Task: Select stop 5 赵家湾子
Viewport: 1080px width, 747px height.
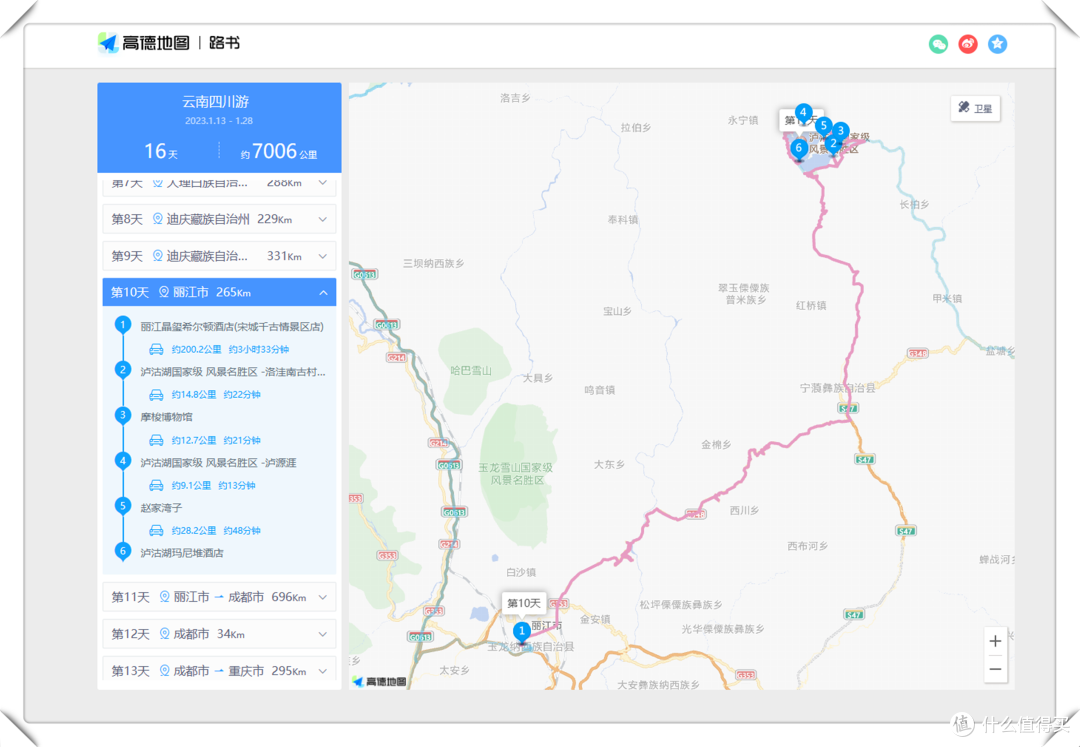Action: pyautogui.click(x=162, y=507)
